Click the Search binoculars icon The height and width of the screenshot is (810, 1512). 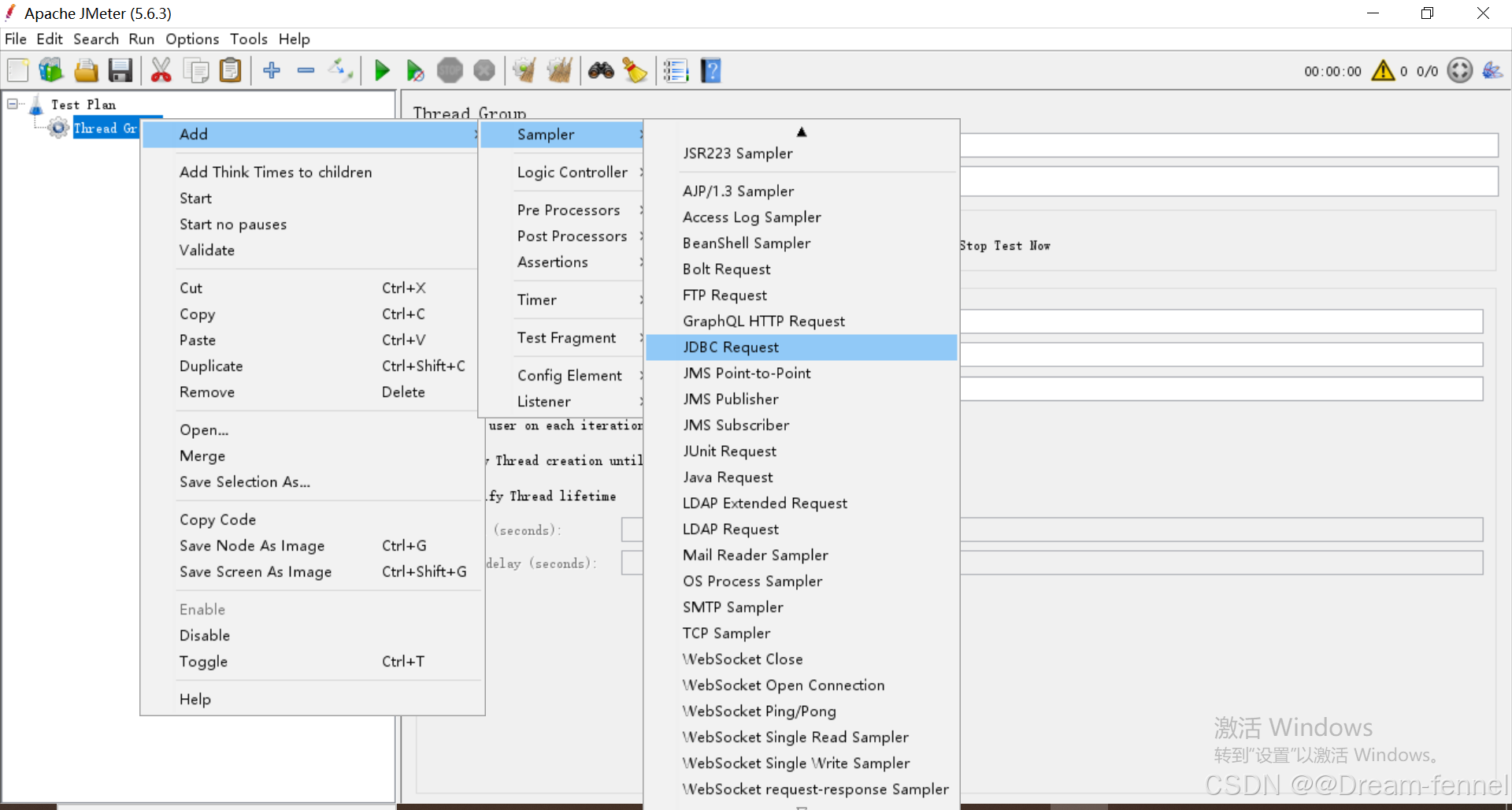tap(601, 71)
